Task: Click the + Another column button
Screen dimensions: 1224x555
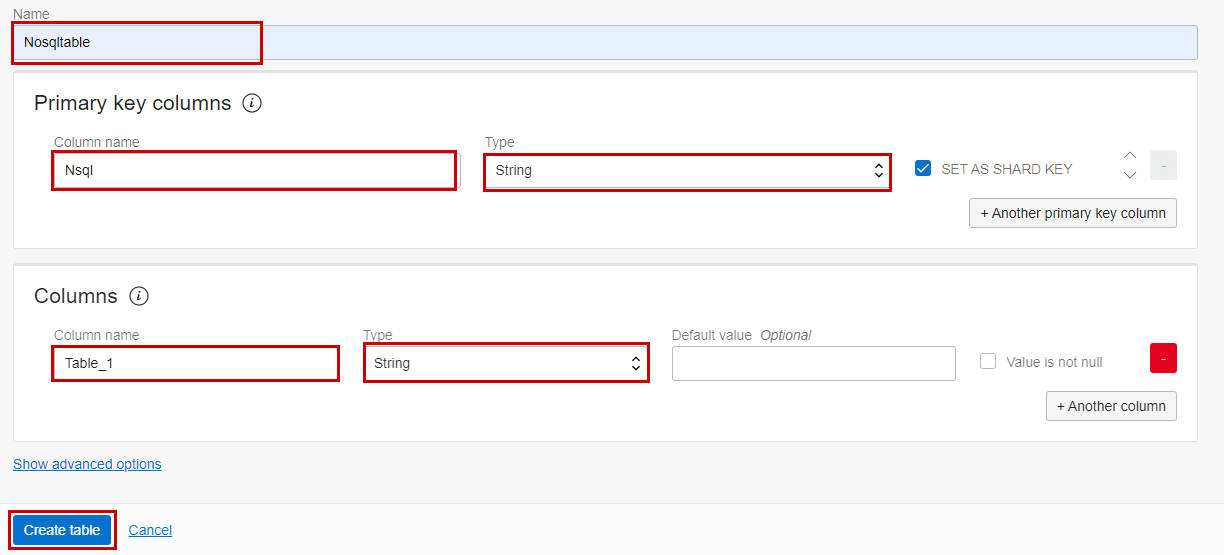Action: (1111, 406)
